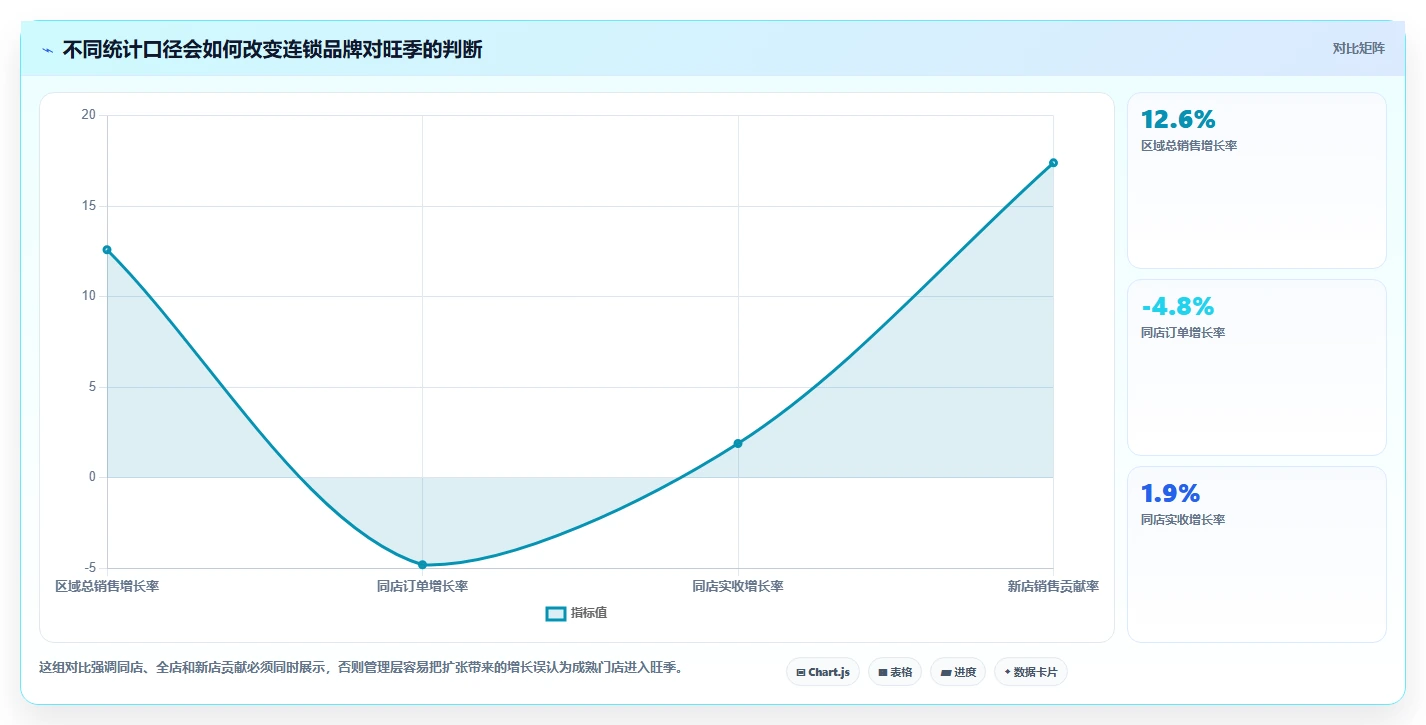
Task: Toggle the 指标值 legend swatch
Action: pos(556,613)
